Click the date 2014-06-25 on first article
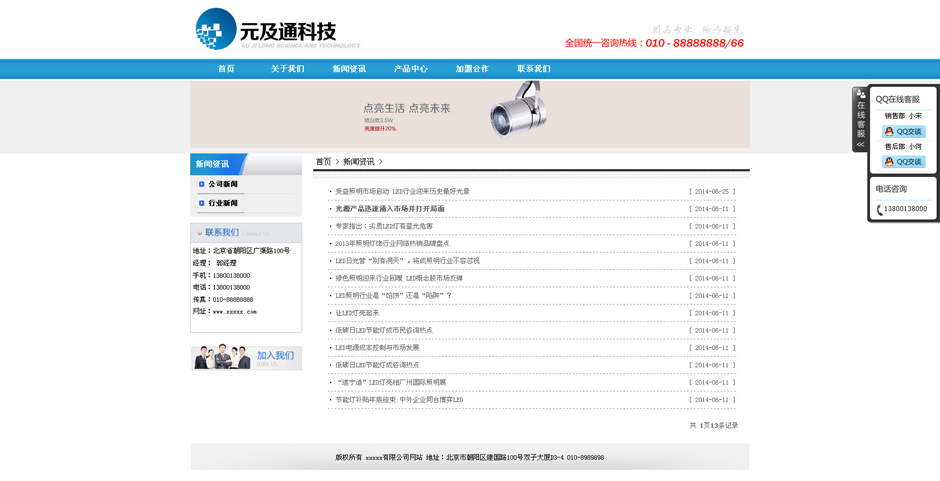Viewport: 940px width, 481px height. [x=712, y=191]
